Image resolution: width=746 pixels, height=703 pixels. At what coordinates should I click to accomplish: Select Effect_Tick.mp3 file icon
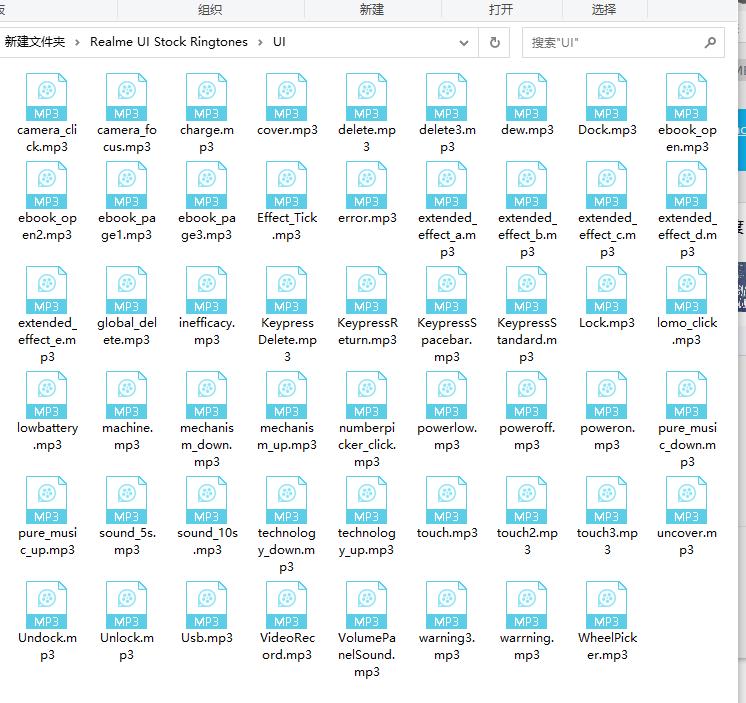pyautogui.click(x=286, y=185)
